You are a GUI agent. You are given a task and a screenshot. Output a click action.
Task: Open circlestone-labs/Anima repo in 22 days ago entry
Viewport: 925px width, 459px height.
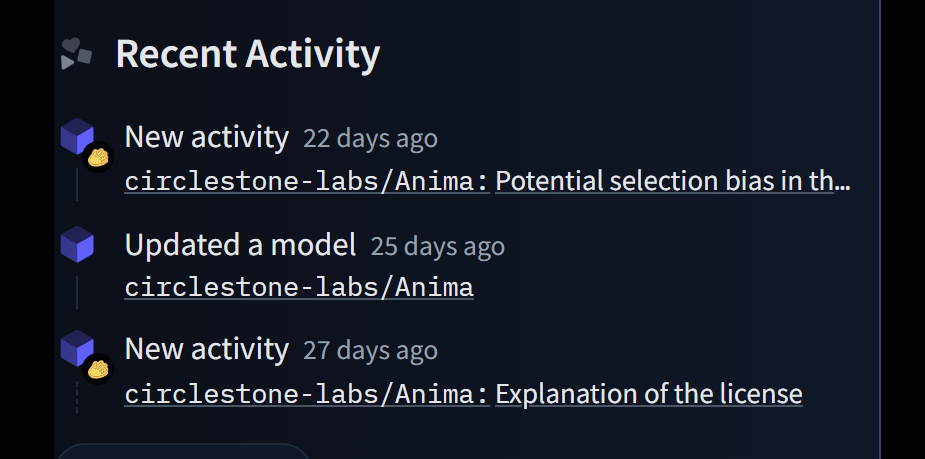tap(306, 181)
